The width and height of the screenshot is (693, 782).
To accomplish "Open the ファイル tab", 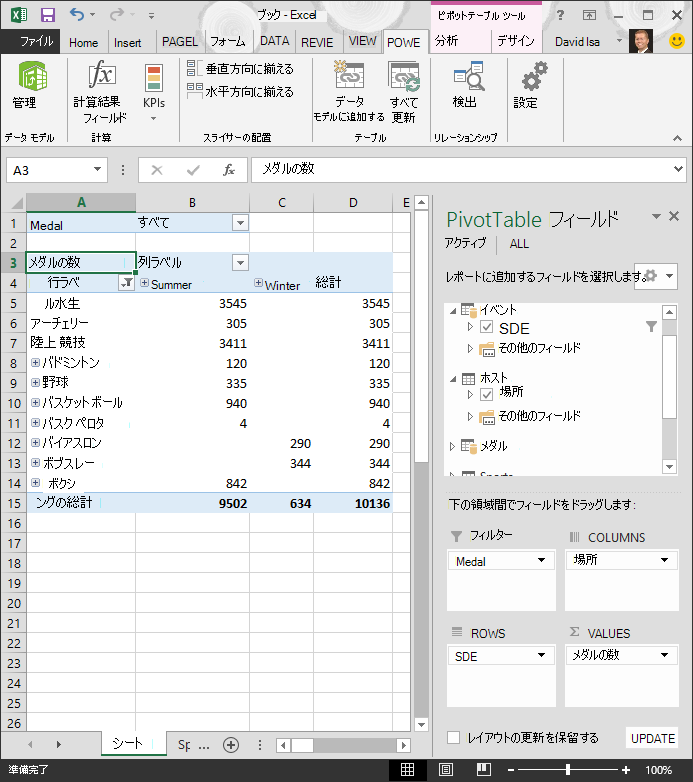I will click(x=30, y=41).
